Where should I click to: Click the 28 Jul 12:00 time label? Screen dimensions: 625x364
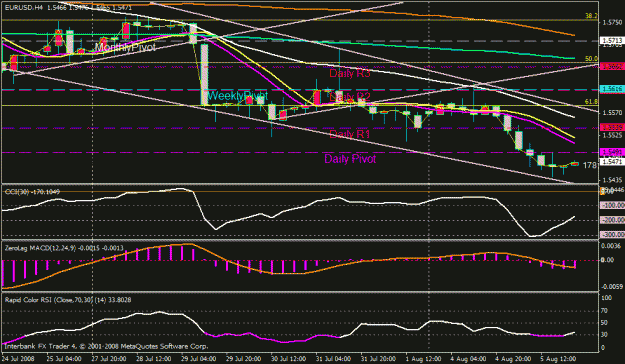(x=154, y=358)
